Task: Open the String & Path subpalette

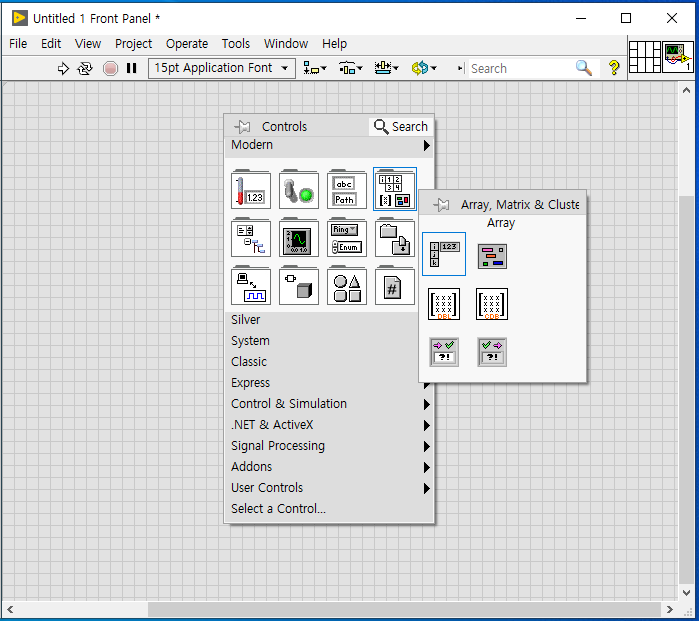Action: (x=347, y=189)
